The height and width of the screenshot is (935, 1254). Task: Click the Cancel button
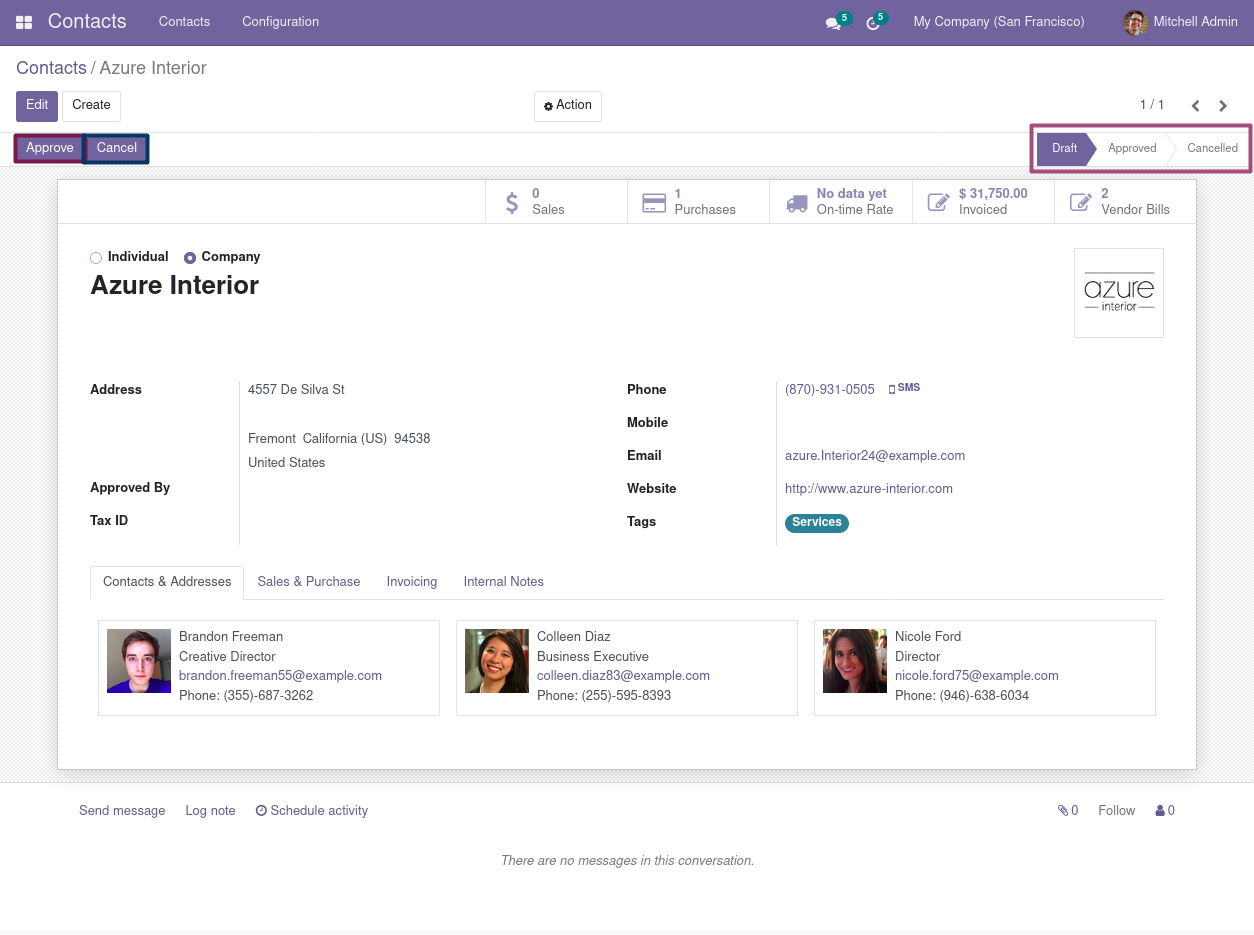click(117, 148)
